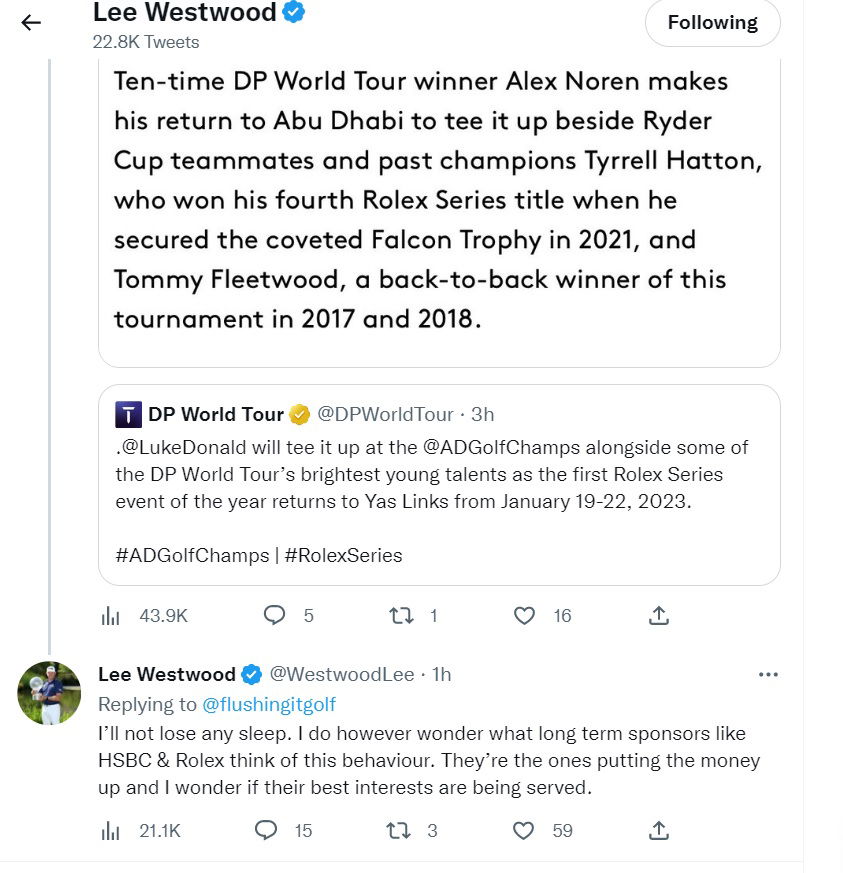Image resolution: width=843 pixels, height=873 pixels.
Task: Reply to Lee Westwood's HSBC tweet
Action: pos(266,830)
